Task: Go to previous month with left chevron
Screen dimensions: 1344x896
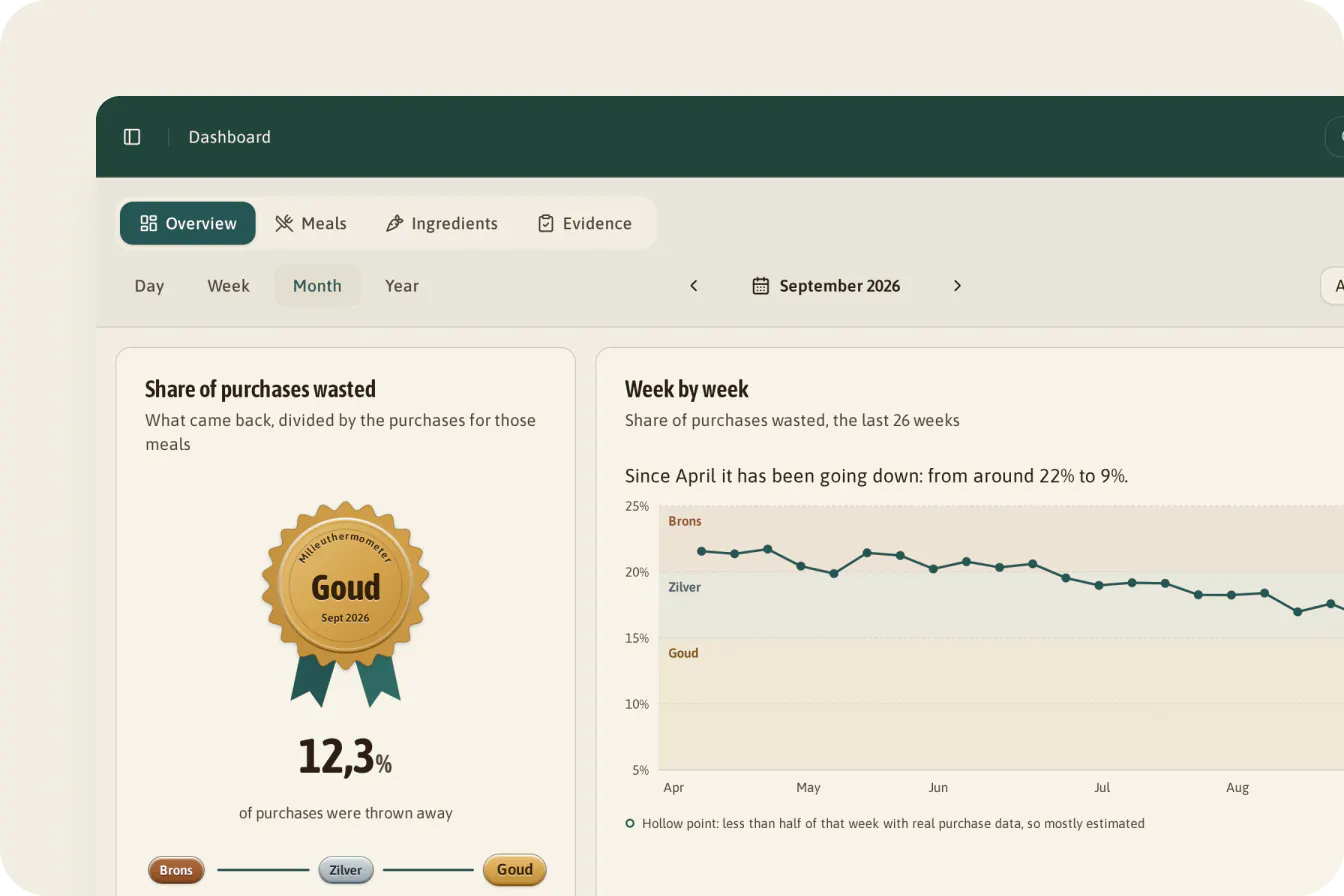Action: pos(694,286)
